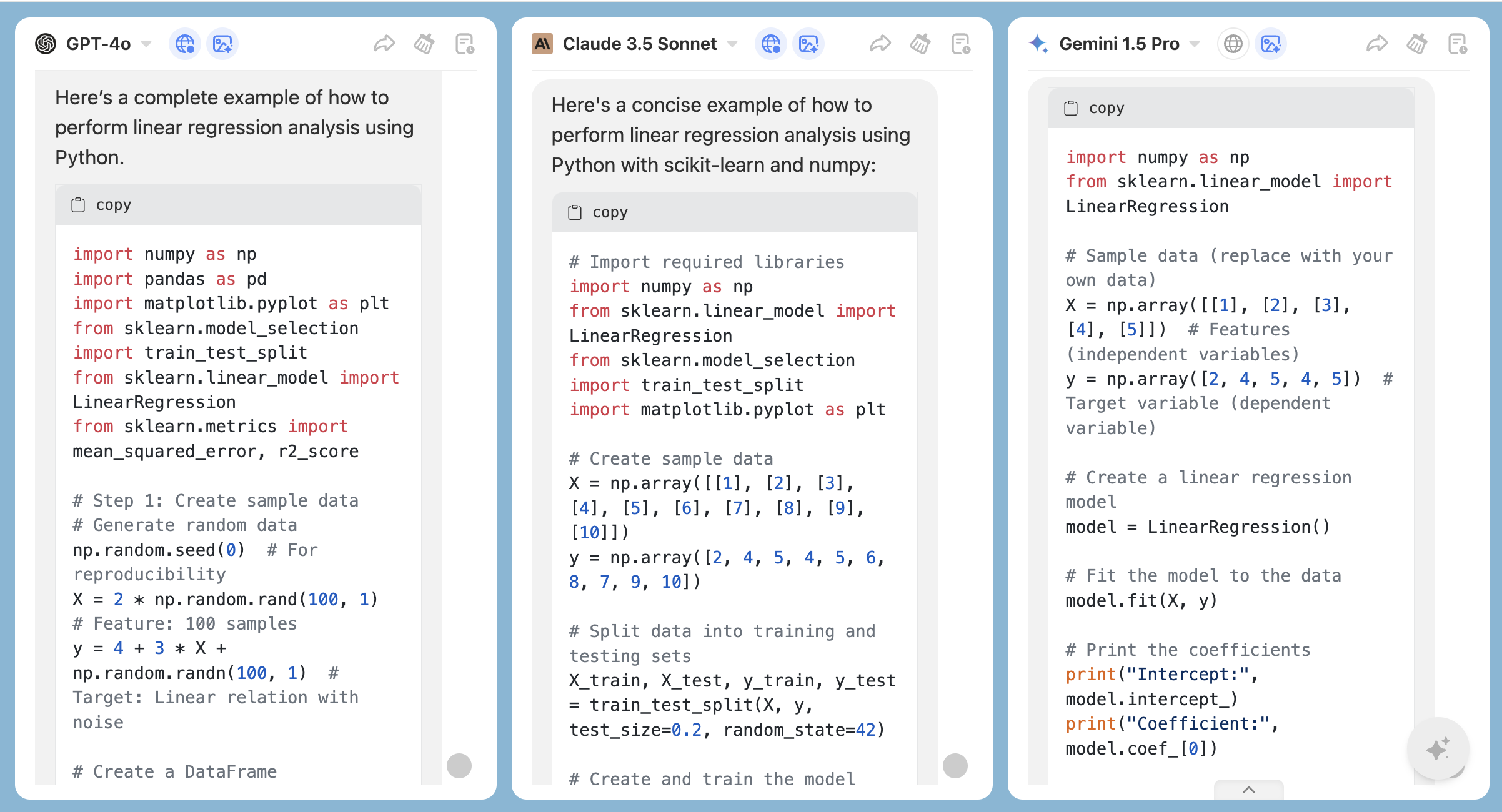
Task: Open notes icon in GPT-4o header
Action: [465, 44]
